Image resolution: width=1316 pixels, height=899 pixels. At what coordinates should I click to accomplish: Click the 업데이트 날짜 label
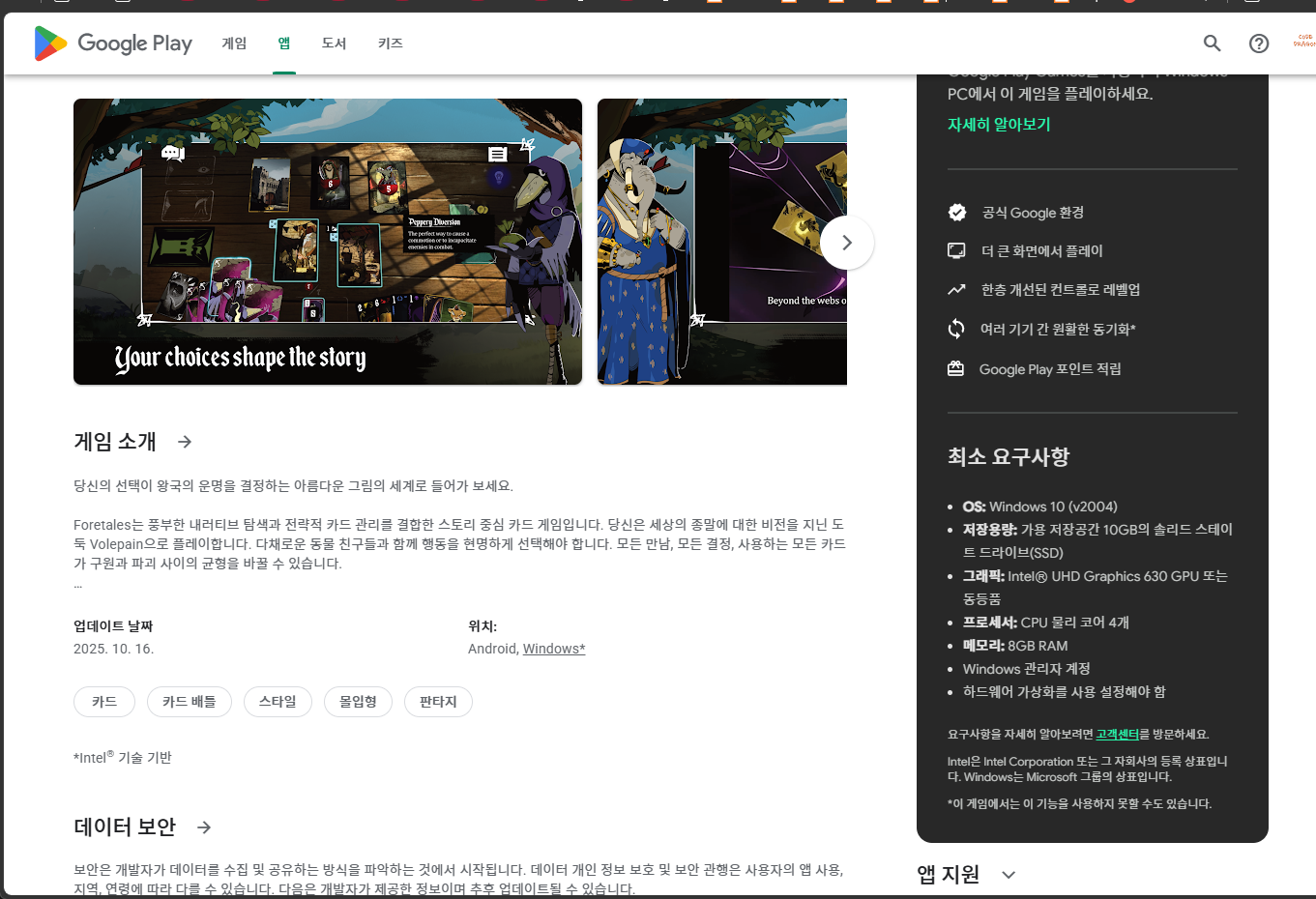(x=113, y=626)
